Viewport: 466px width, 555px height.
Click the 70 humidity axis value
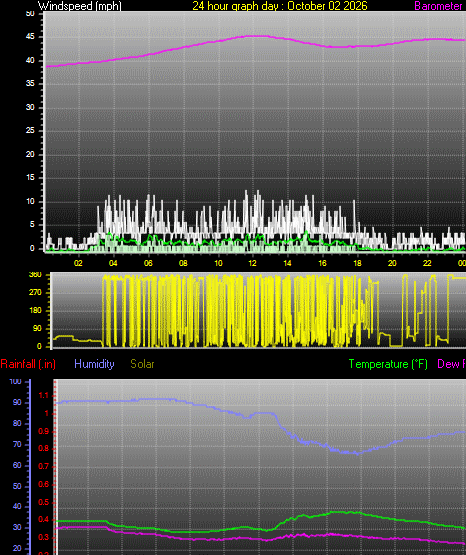click(17, 444)
